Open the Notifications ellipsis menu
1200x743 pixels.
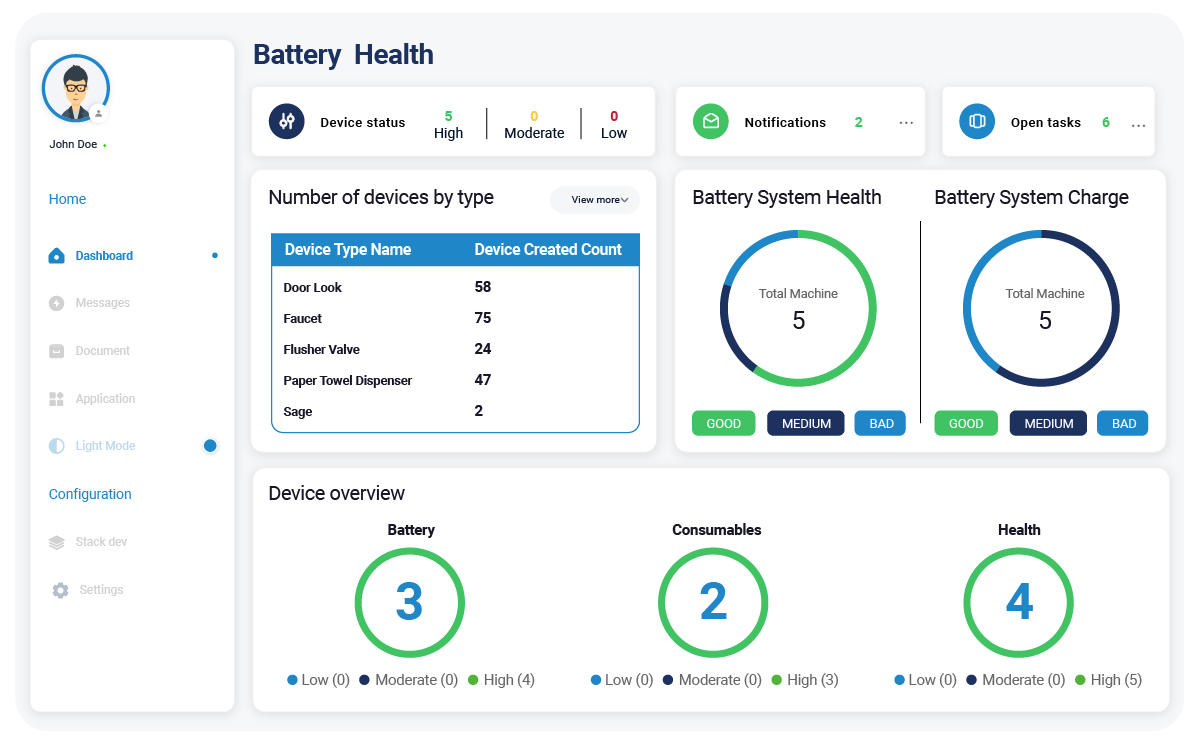[x=906, y=123]
